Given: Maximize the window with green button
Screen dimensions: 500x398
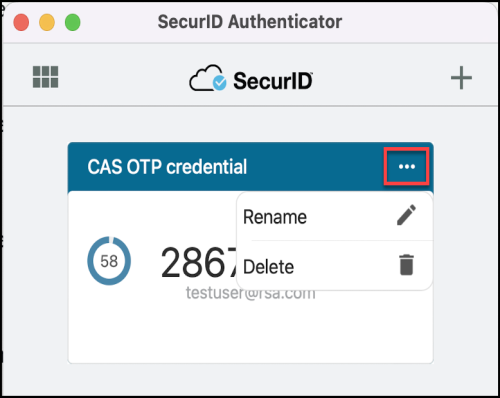Looking at the screenshot, I should 73,22.
